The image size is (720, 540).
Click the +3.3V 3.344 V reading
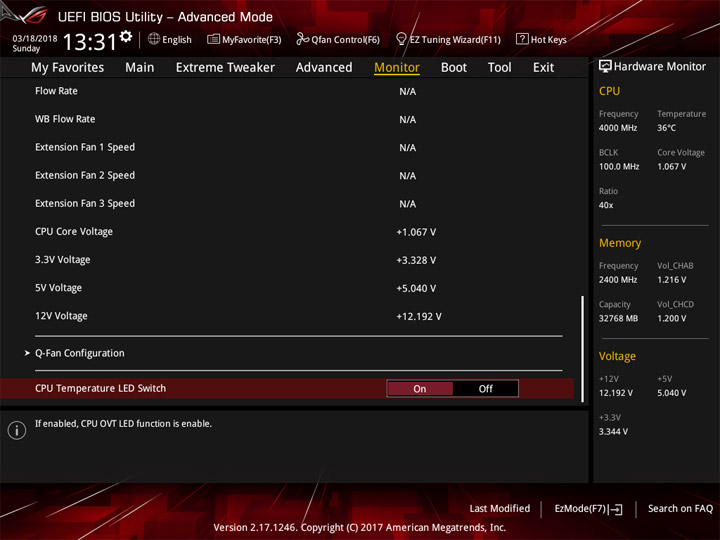point(613,432)
